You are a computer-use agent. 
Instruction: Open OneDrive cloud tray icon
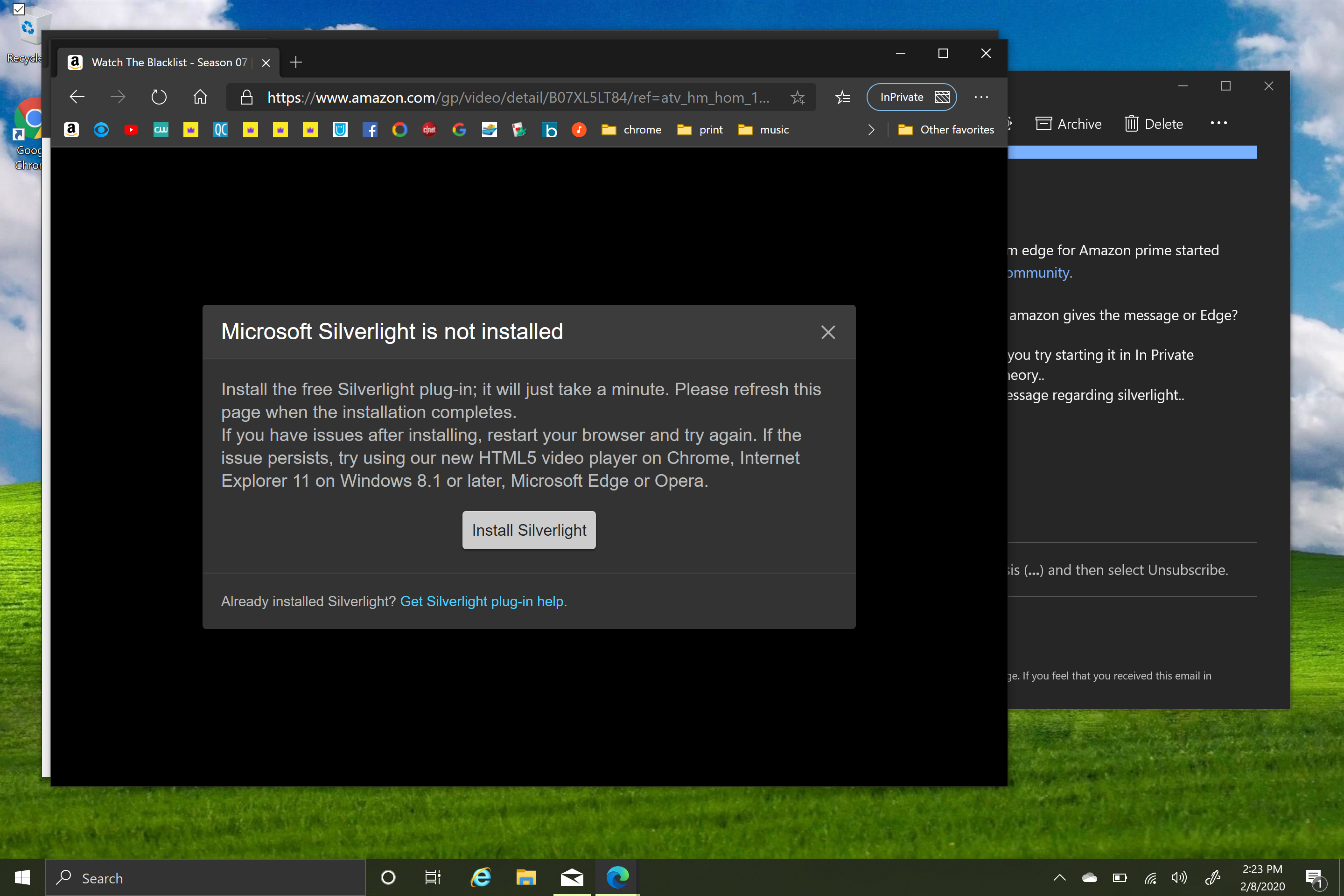click(x=1089, y=878)
